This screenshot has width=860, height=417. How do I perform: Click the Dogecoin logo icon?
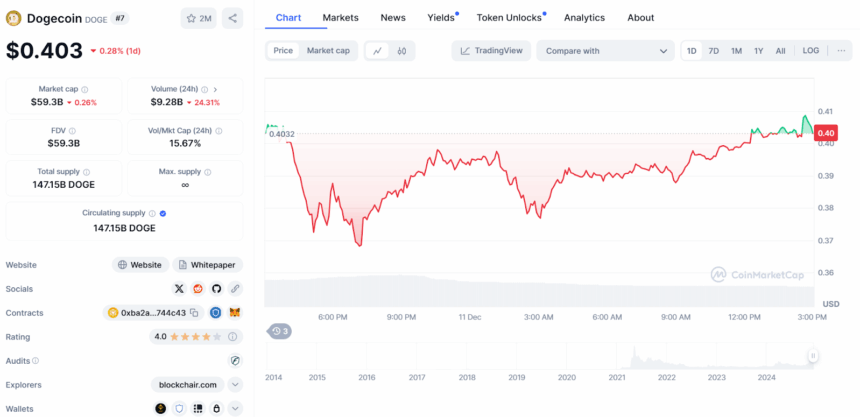[13, 18]
